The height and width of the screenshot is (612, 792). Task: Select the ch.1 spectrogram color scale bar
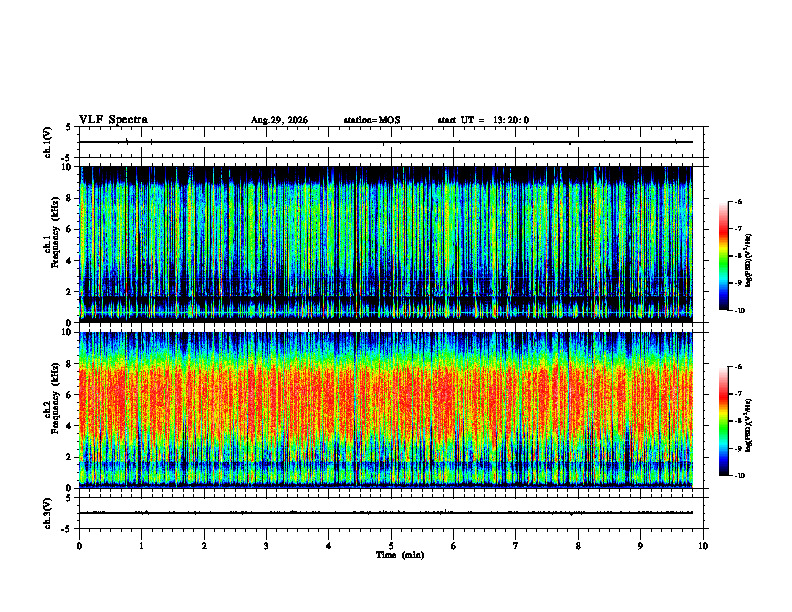723,256
